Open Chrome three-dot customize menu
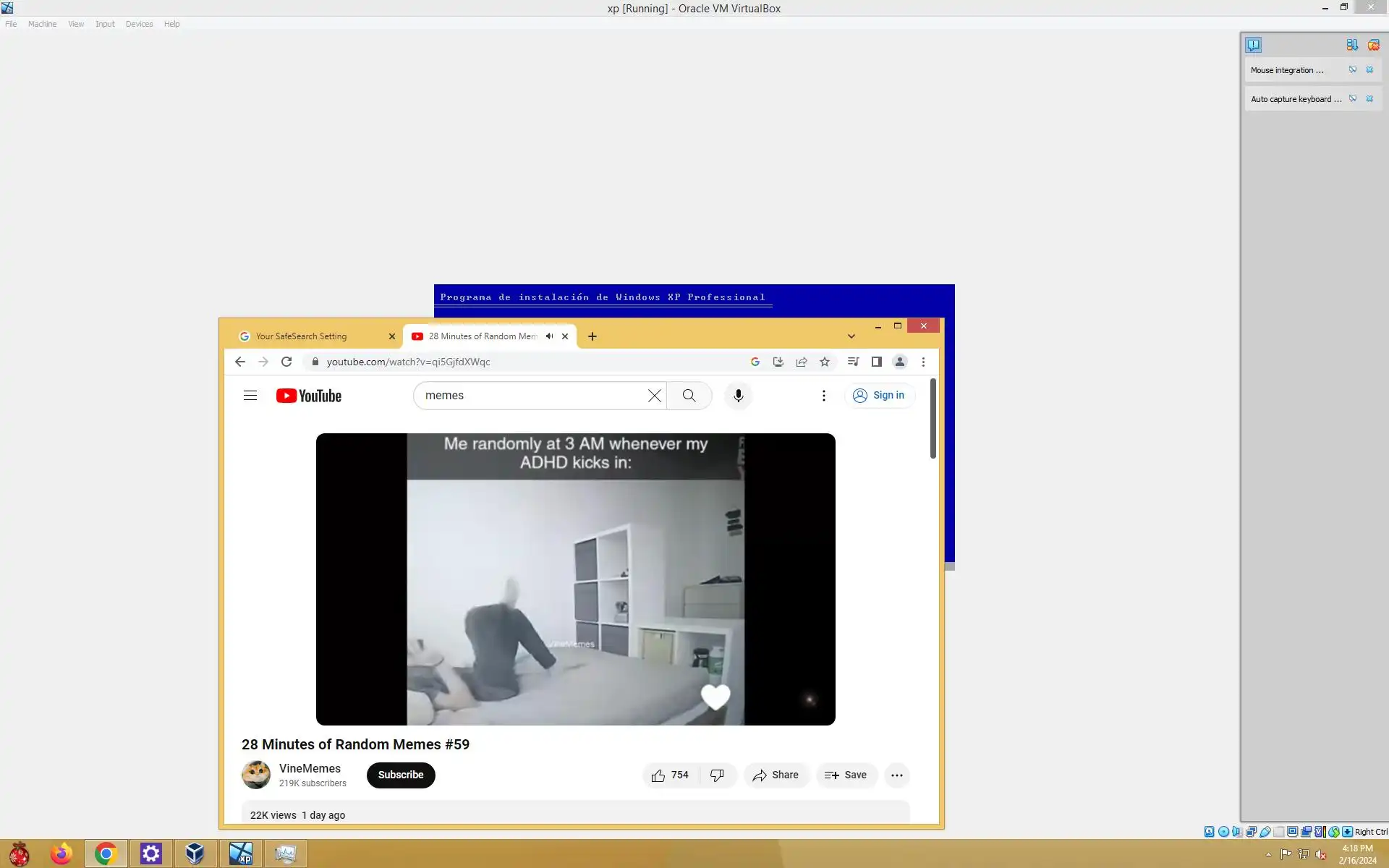Image resolution: width=1389 pixels, height=868 pixels. pos(923,362)
